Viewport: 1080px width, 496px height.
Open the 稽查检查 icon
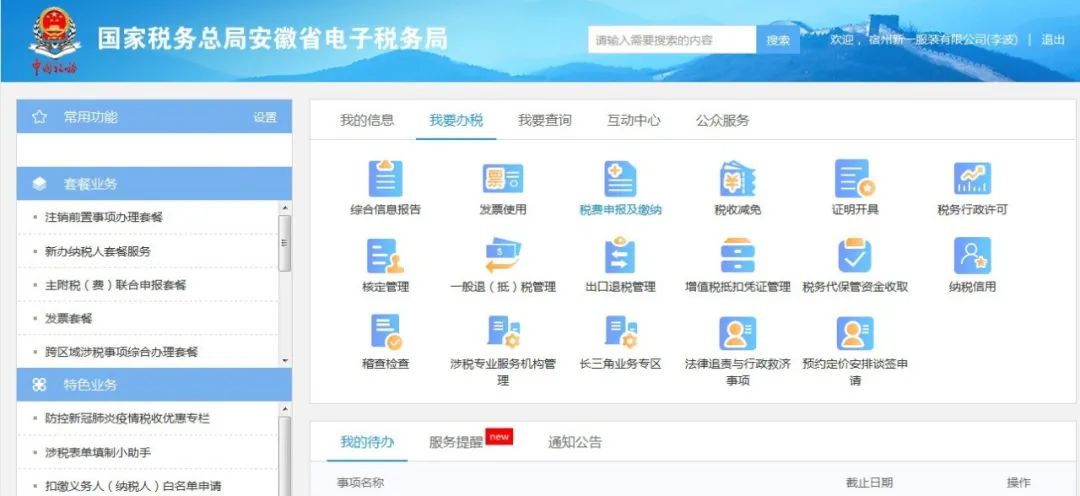(x=385, y=333)
